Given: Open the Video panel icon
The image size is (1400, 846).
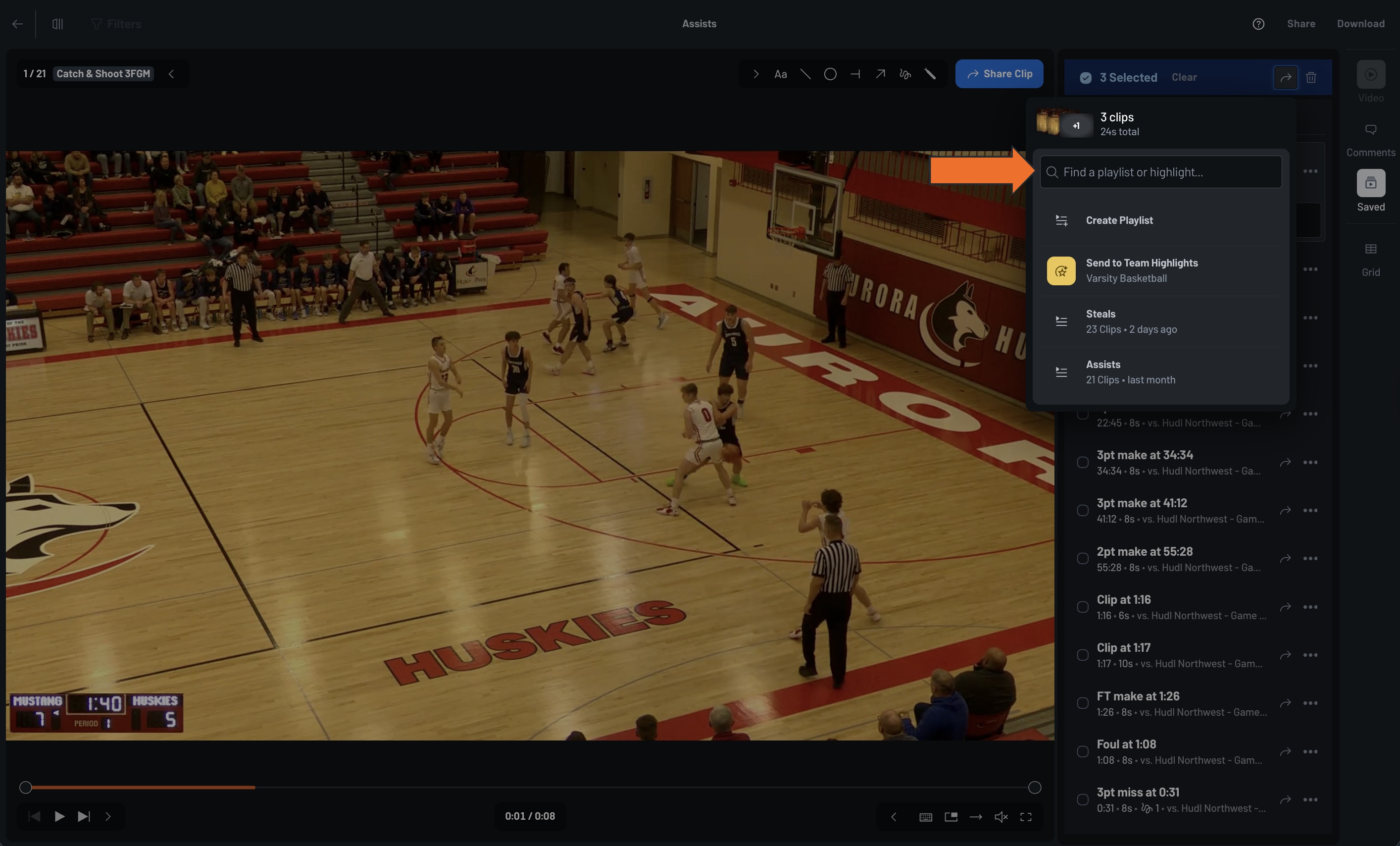Looking at the screenshot, I should tap(1370, 74).
